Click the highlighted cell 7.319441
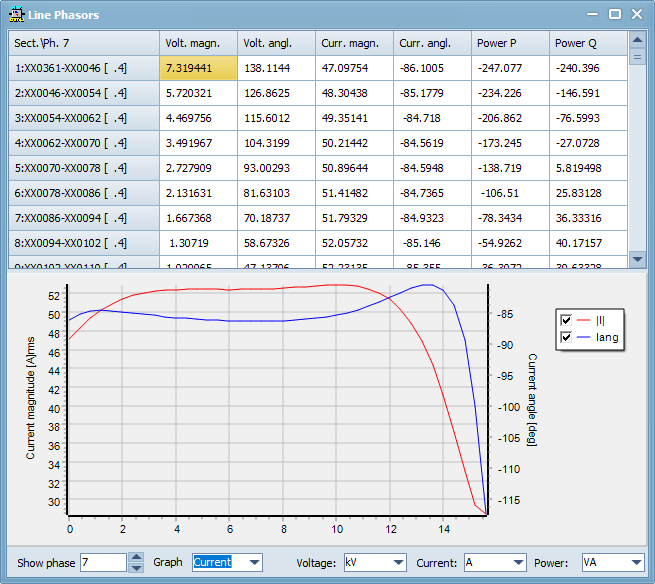 point(198,68)
